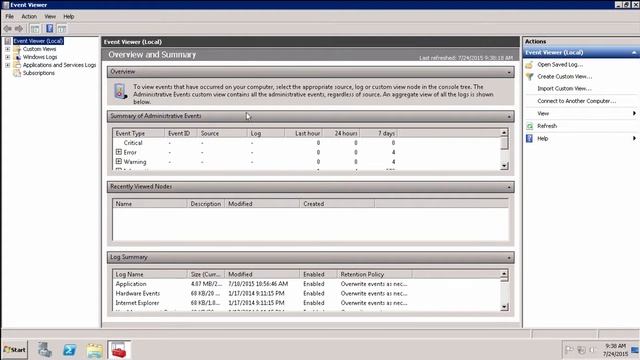This screenshot has height=360, width=640.
Task: Click the Source column header
Action: 222,133
